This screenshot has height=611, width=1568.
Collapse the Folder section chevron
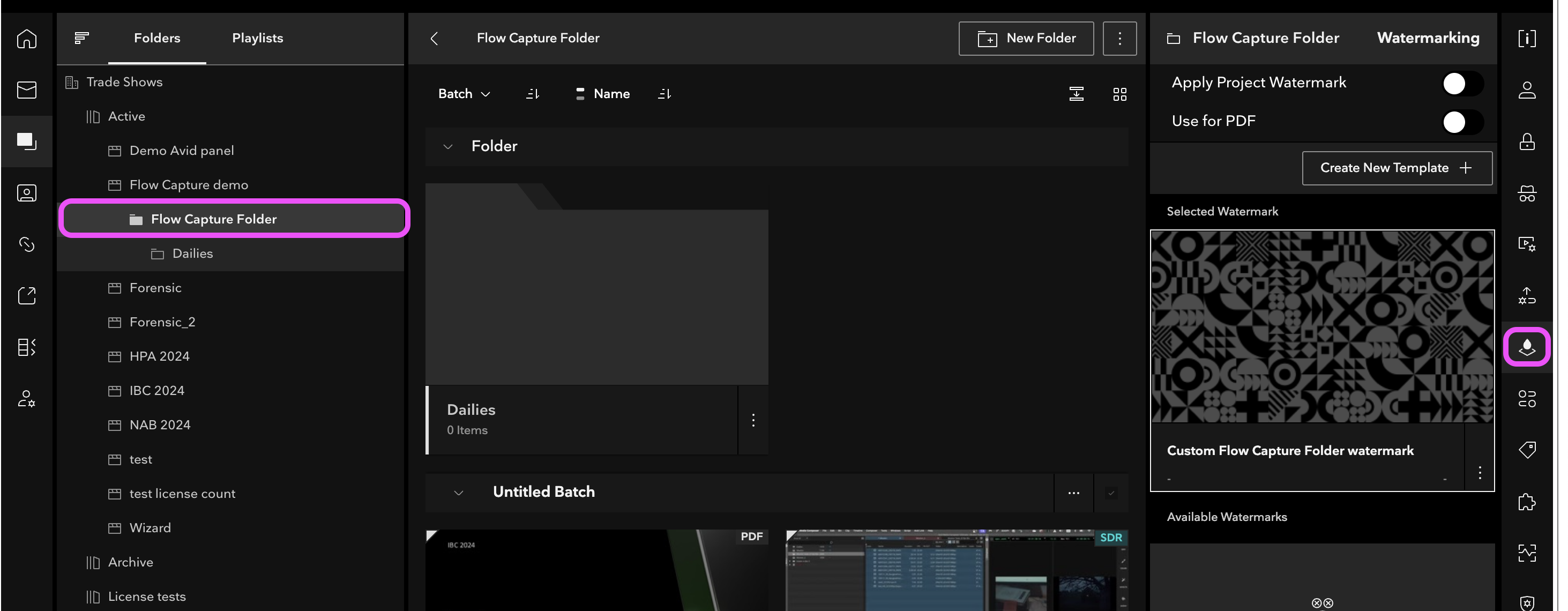[x=448, y=147]
